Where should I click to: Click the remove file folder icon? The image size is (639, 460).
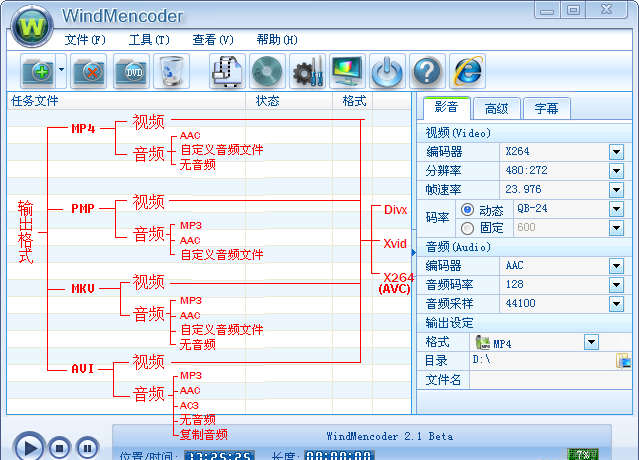pyautogui.click(x=89, y=71)
